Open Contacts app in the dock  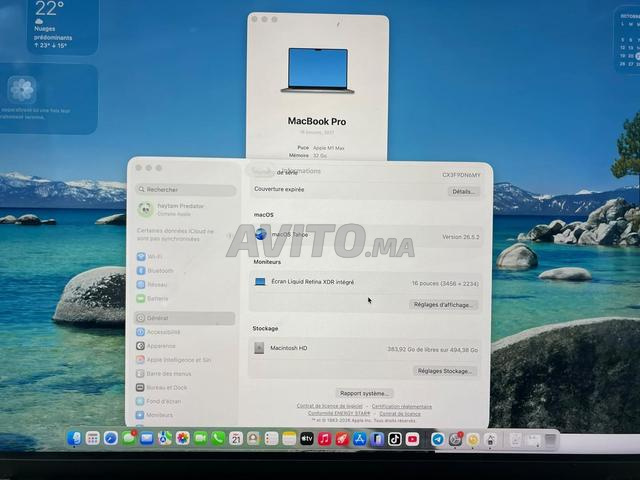(x=253, y=439)
